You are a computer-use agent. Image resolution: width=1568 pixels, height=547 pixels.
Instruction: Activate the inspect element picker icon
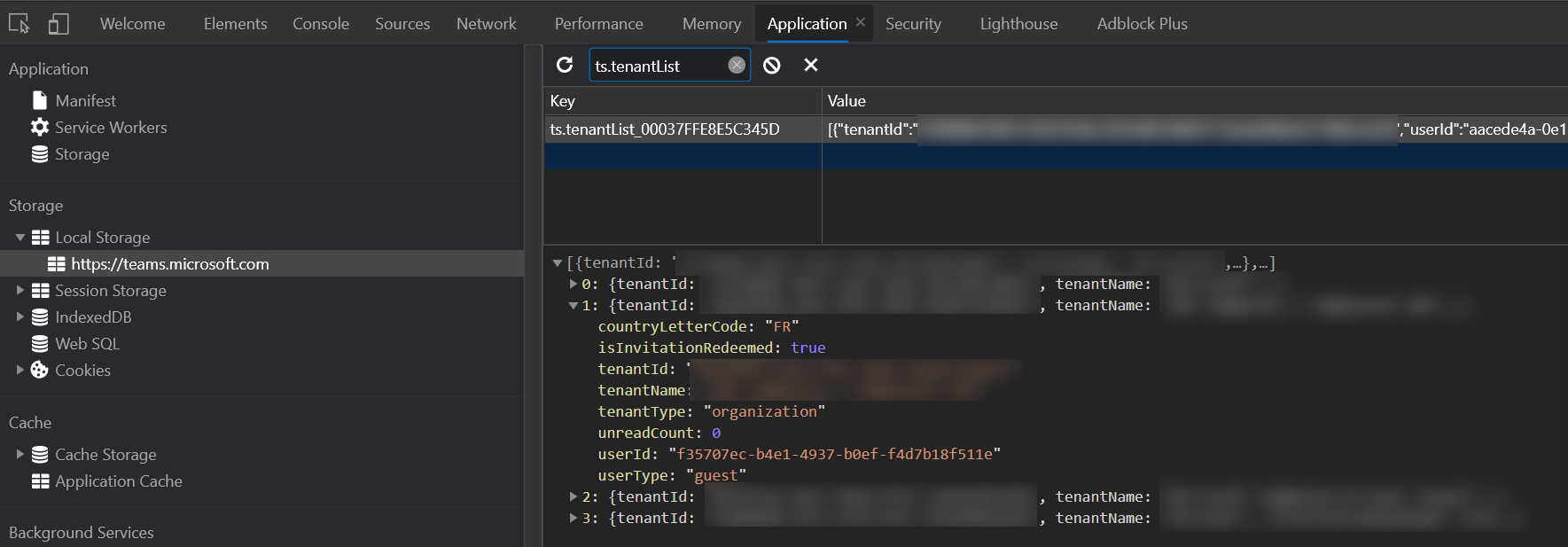coord(19,24)
